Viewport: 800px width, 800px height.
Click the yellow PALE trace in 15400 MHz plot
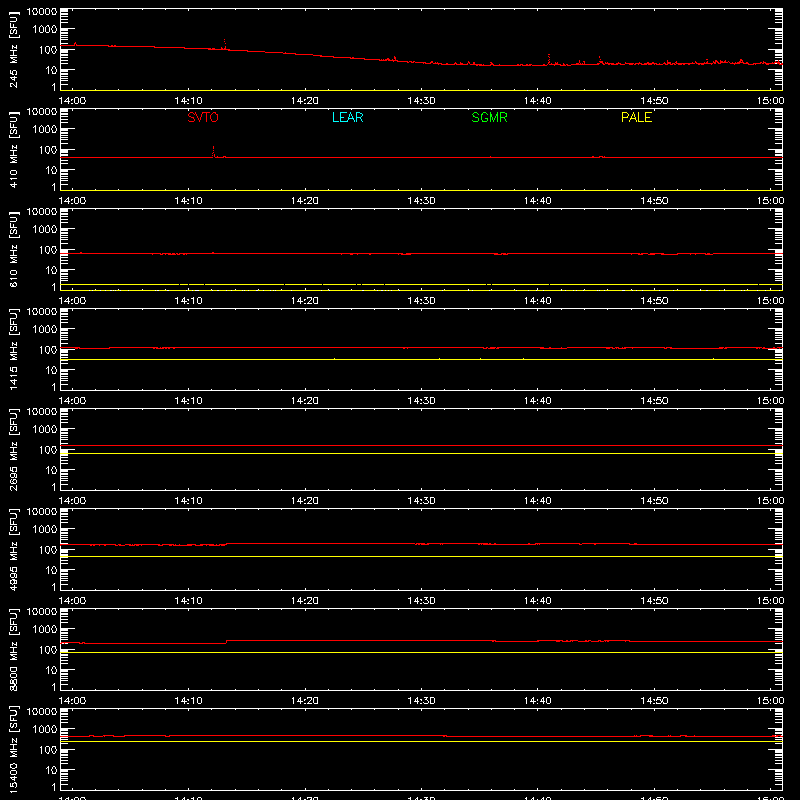click(421, 741)
